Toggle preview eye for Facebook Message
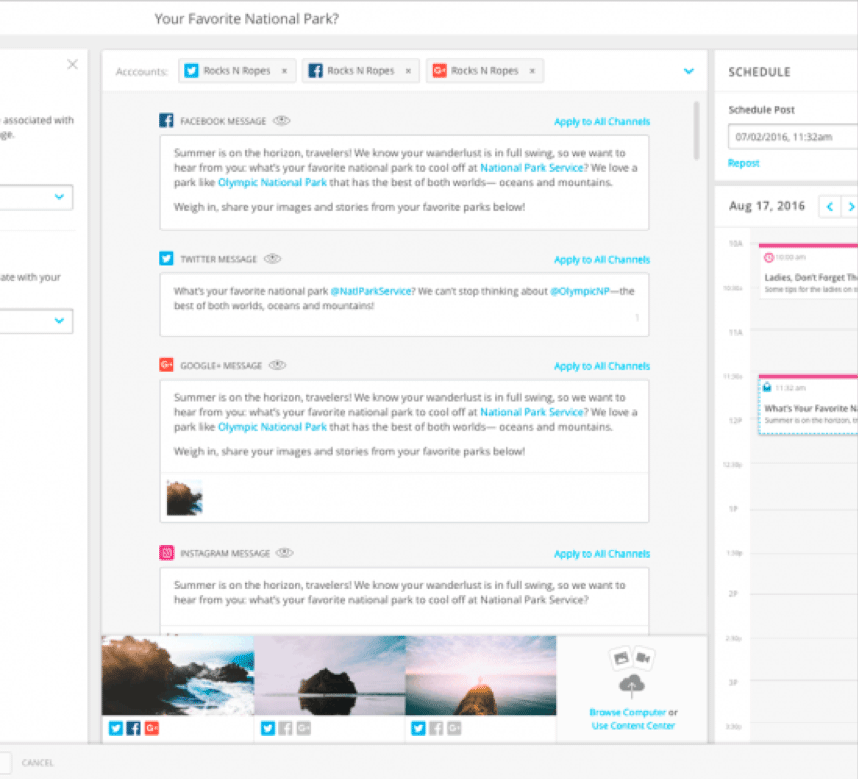Image resolution: width=858 pixels, height=779 pixels. 282,121
